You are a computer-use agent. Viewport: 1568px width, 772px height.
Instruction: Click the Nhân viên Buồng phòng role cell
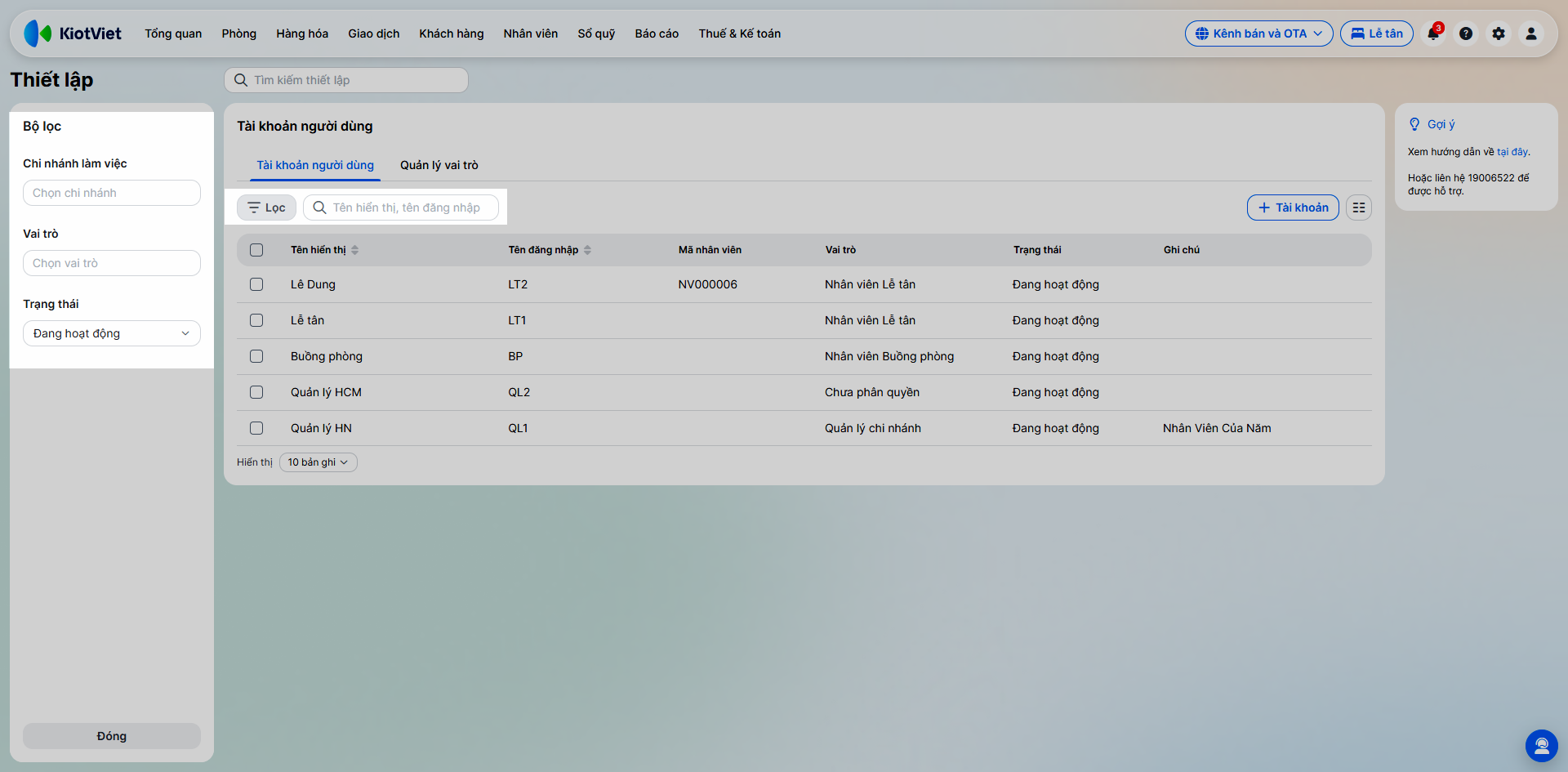tap(889, 356)
